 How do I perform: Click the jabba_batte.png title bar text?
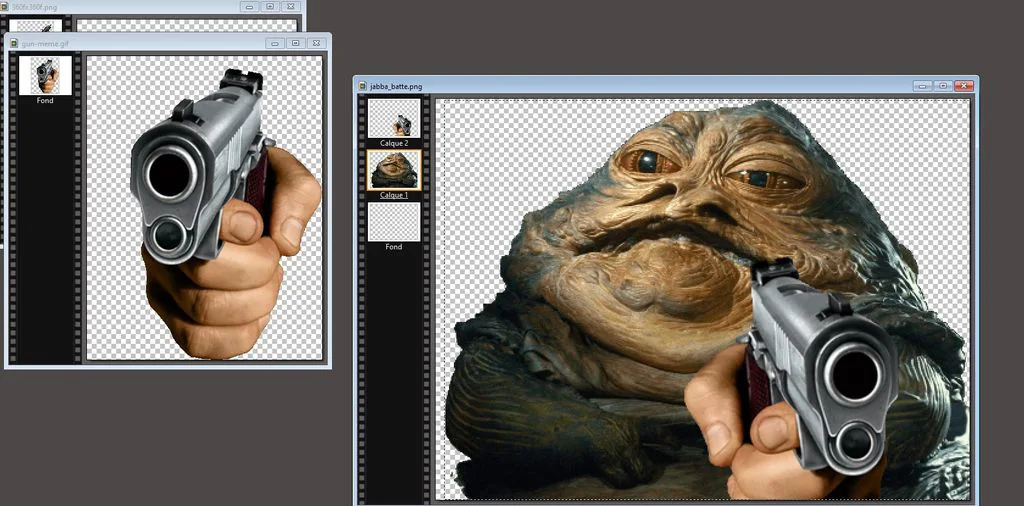tap(396, 86)
